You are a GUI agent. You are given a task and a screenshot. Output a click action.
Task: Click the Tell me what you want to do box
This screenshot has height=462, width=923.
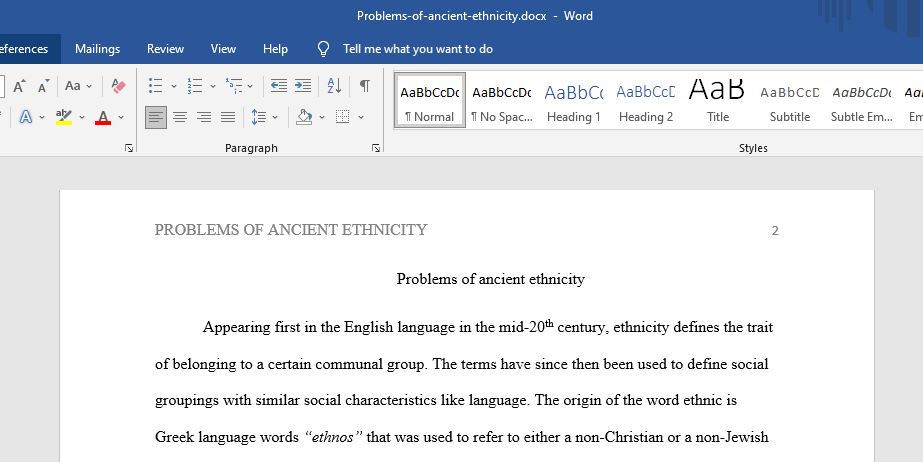coord(418,49)
